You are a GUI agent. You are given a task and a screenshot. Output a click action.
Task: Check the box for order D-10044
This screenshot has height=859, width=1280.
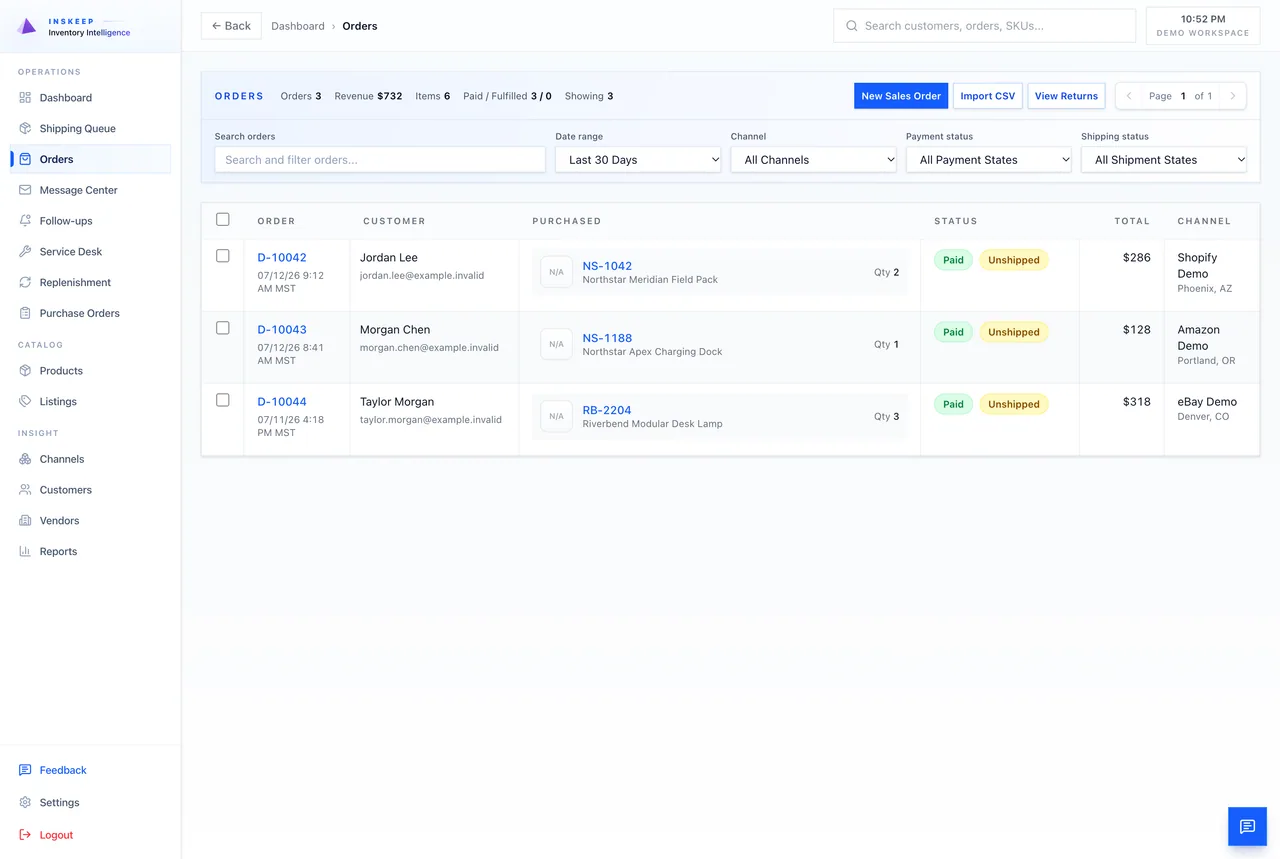pos(223,400)
